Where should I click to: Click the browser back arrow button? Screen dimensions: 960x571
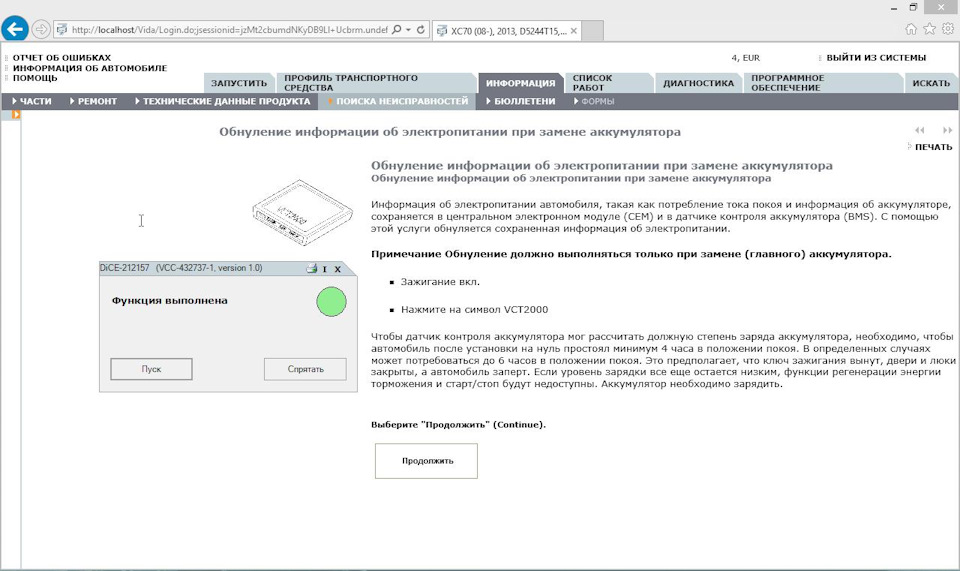click(x=15, y=29)
